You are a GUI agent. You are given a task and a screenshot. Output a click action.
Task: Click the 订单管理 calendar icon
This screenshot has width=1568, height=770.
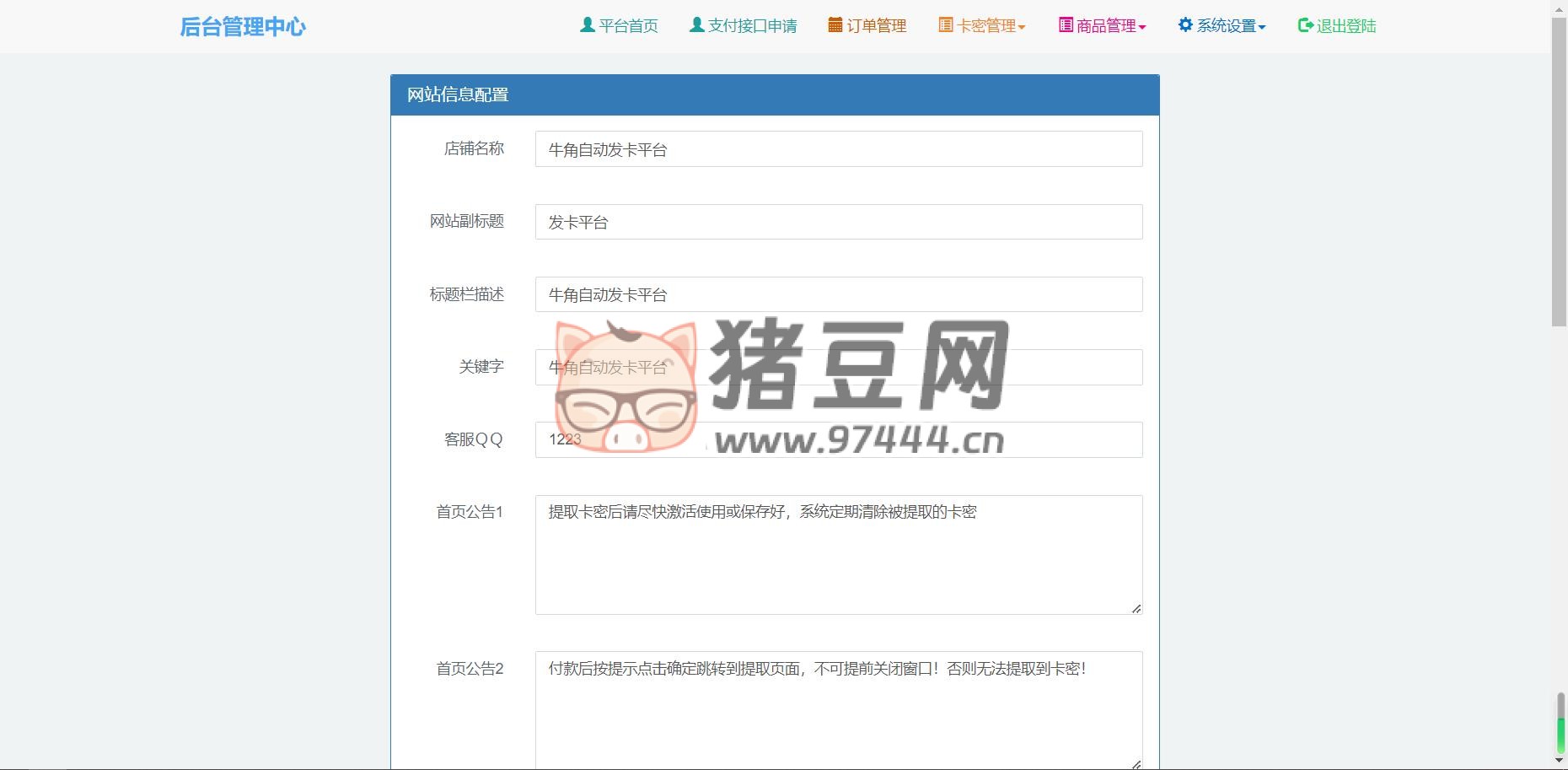(x=835, y=25)
